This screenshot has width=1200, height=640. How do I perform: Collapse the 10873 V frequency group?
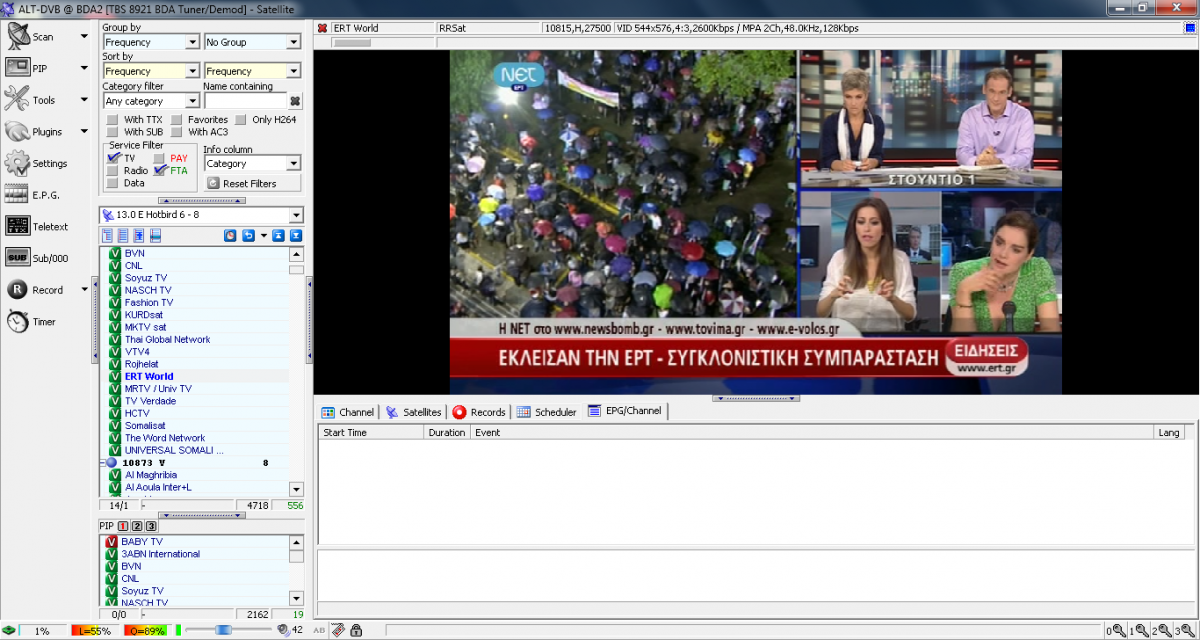[x=104, y=463]
